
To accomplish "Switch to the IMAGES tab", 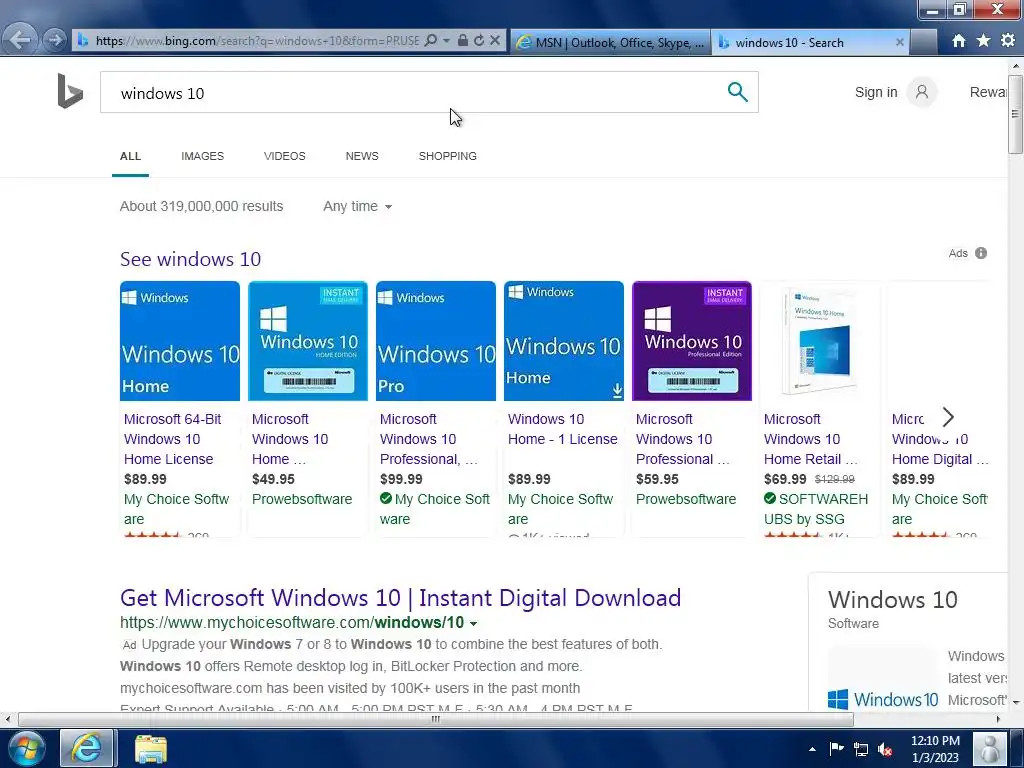I will pos(202,156).
